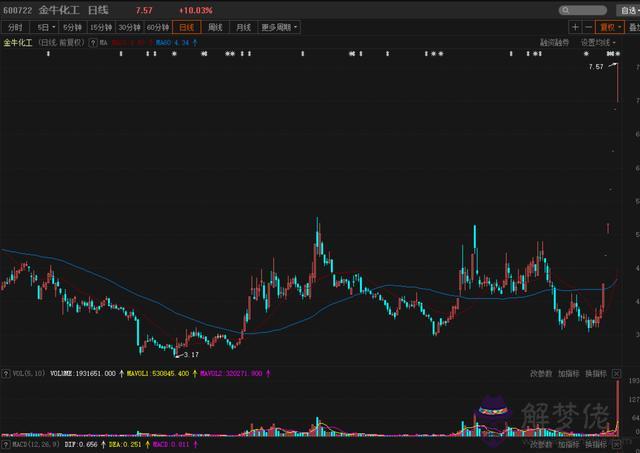
Task: Click the 7.57 peak price arrow marker
Action: point(612,66)
